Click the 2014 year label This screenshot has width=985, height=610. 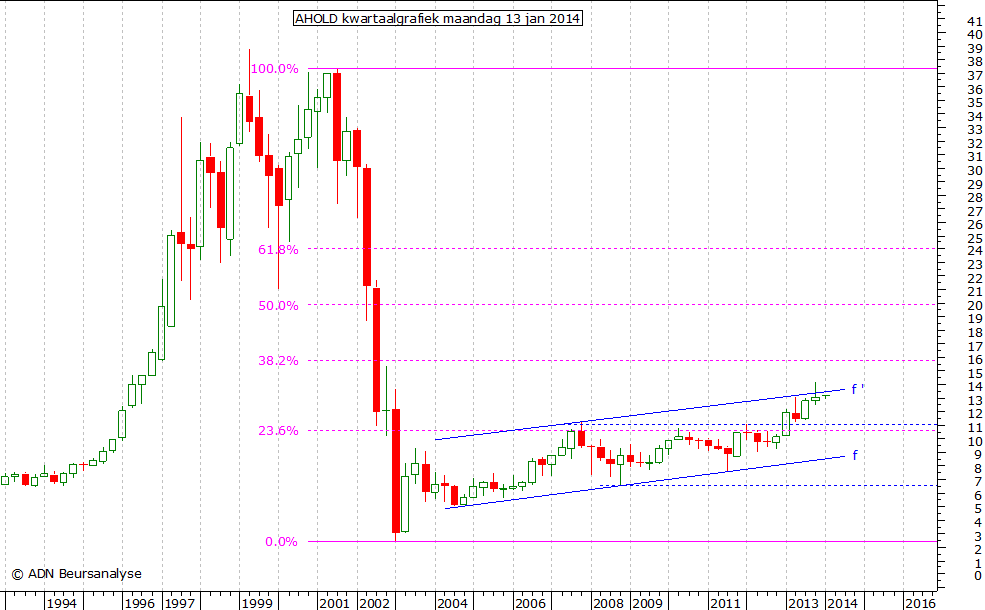click(842, 603)
